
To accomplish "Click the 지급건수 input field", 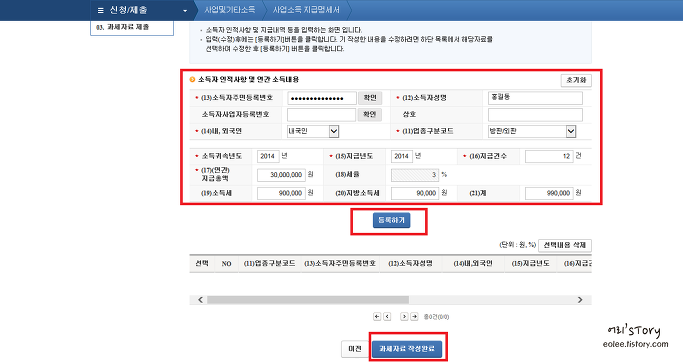I will 549,156.
